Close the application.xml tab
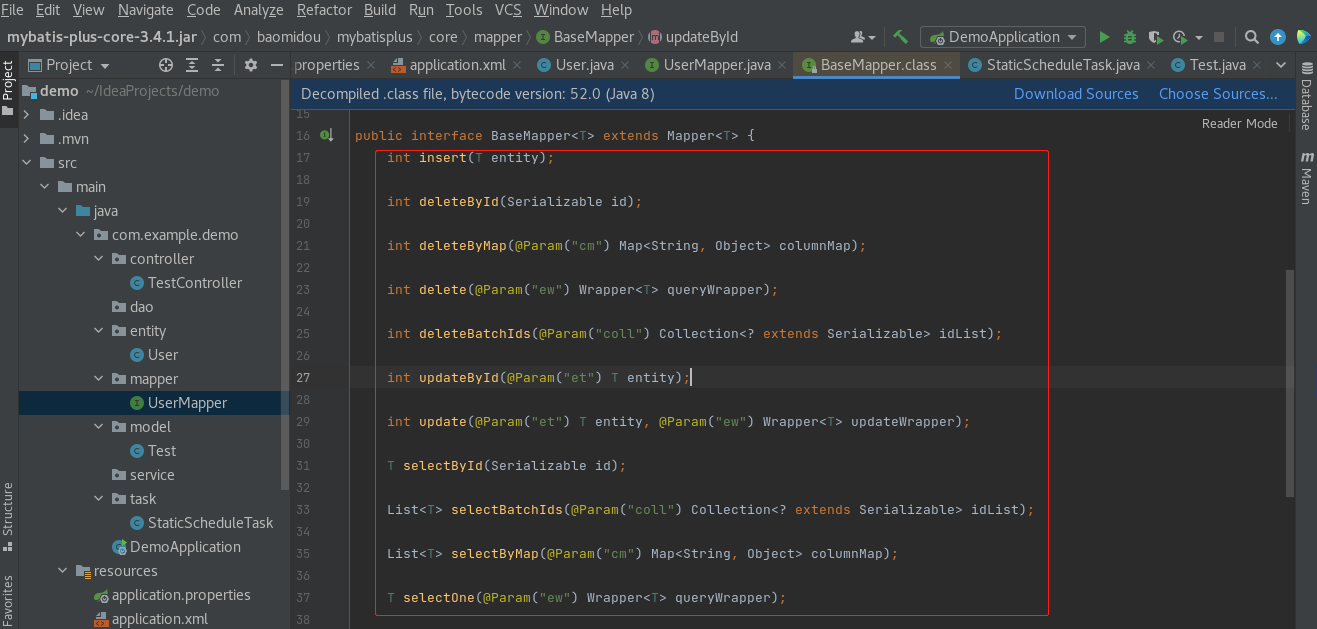The image size is (1317, 629). 519,65
